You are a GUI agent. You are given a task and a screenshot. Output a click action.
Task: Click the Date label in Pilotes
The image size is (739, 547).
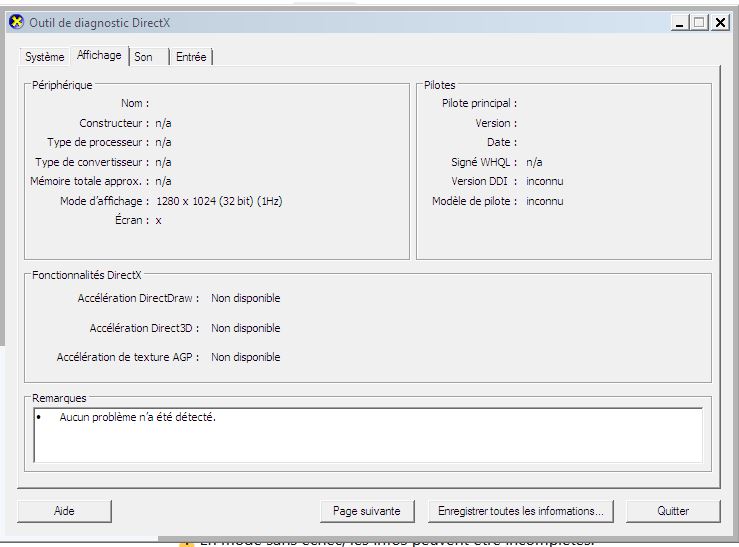[x=502, y=142]
